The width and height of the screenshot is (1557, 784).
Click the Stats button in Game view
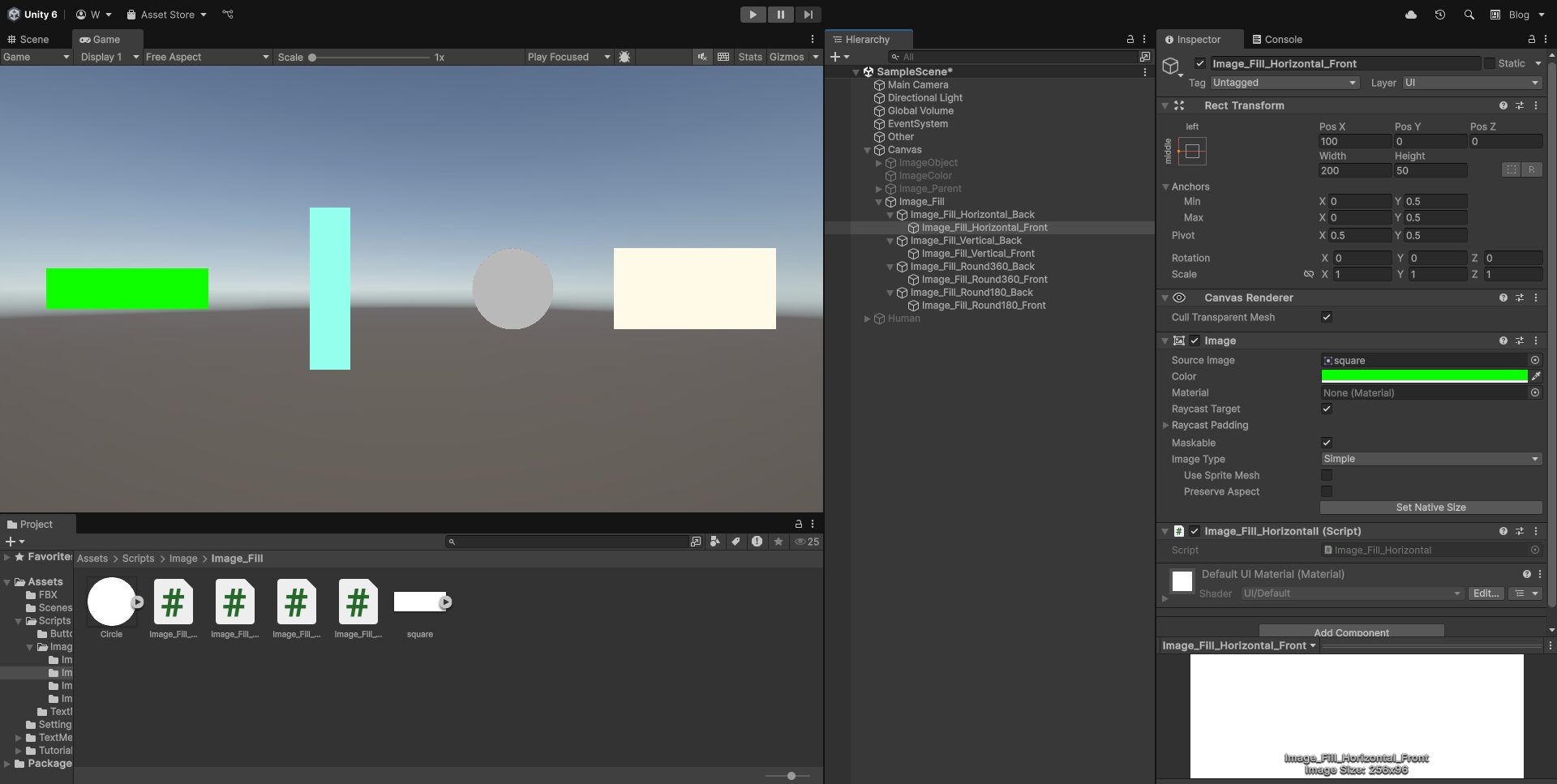click(749, 57)
